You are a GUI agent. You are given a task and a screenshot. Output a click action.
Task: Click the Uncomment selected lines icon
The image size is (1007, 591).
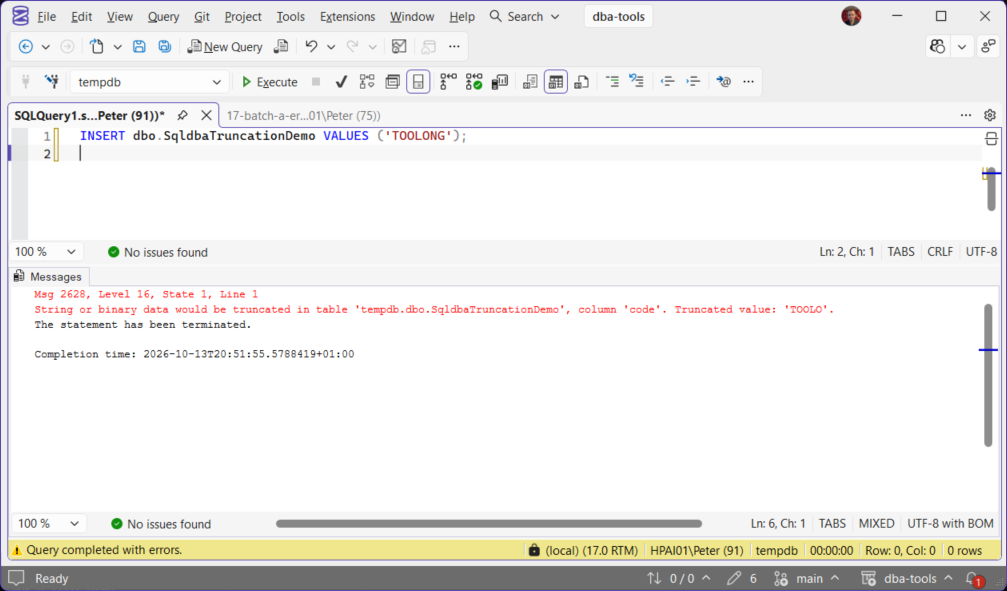click(636, 82)
